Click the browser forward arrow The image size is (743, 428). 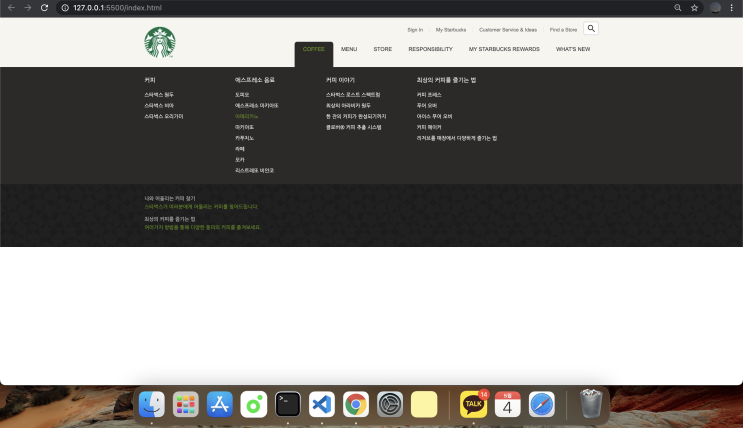(27, 8)
